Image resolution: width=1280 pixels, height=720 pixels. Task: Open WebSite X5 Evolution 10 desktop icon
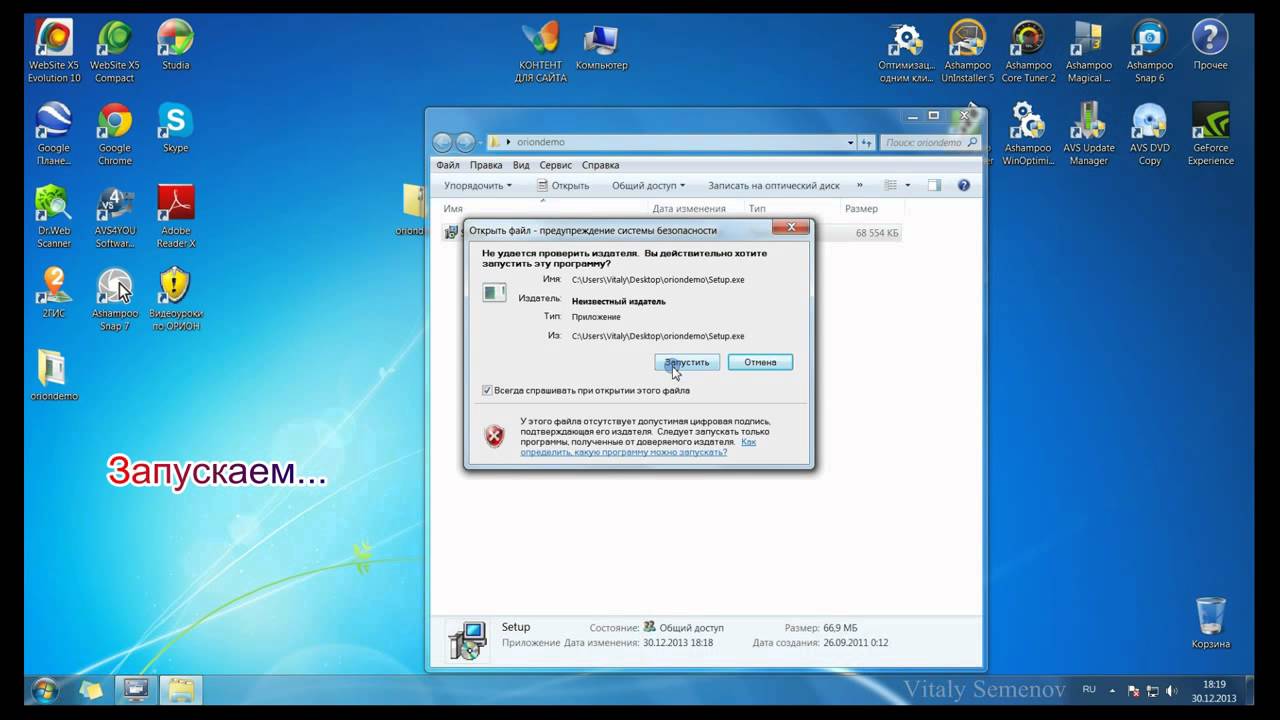pyautogui.click(x=54, y=51)
